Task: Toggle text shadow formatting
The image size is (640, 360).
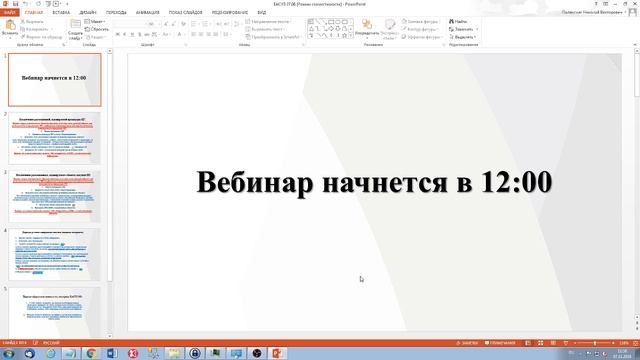Action: tap(140, 35)
